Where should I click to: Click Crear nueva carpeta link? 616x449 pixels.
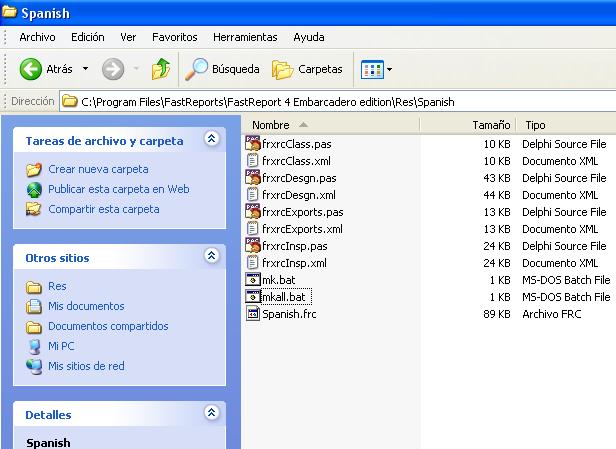[96, 169]
